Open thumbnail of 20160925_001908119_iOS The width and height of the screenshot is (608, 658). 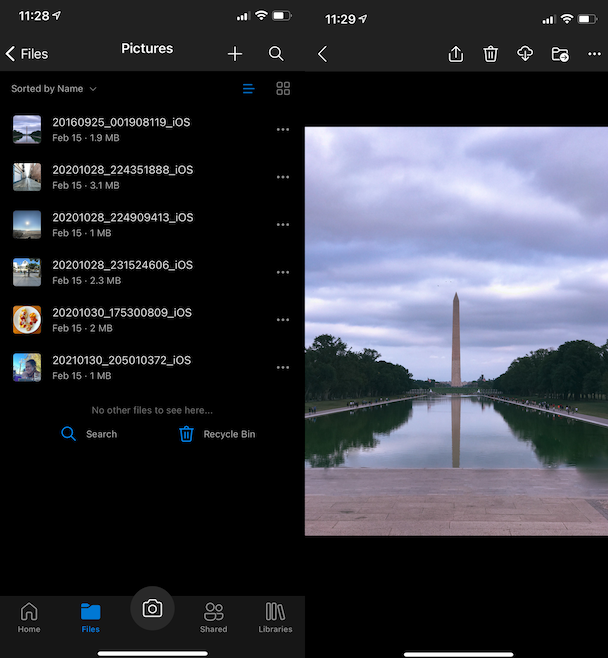coord(27,129)
